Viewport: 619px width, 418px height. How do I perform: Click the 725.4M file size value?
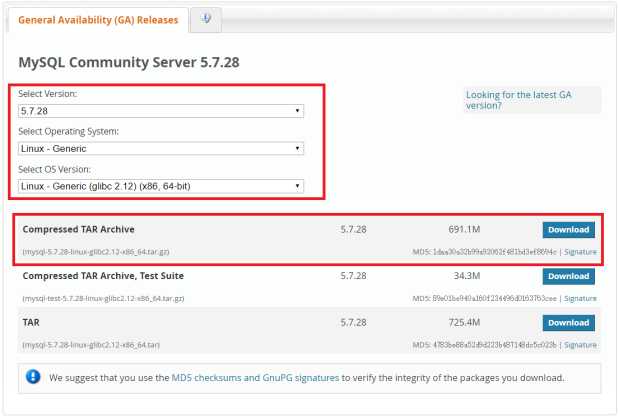click(464, 322)
